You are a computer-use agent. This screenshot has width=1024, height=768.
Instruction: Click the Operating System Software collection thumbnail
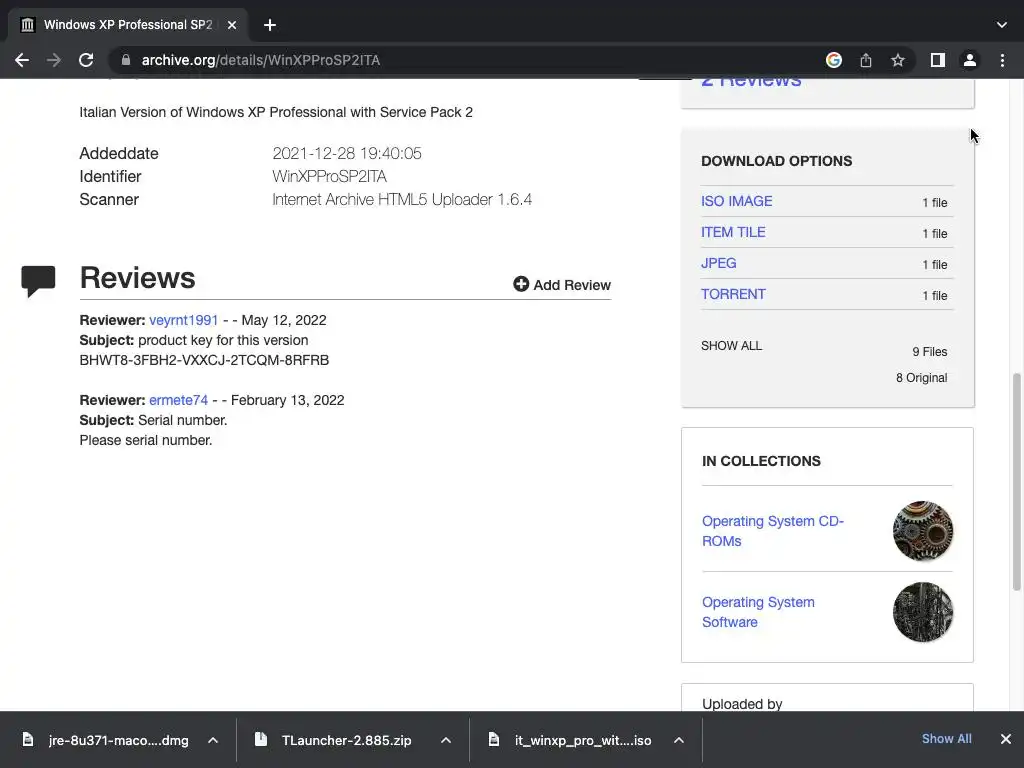coord(923,612)
